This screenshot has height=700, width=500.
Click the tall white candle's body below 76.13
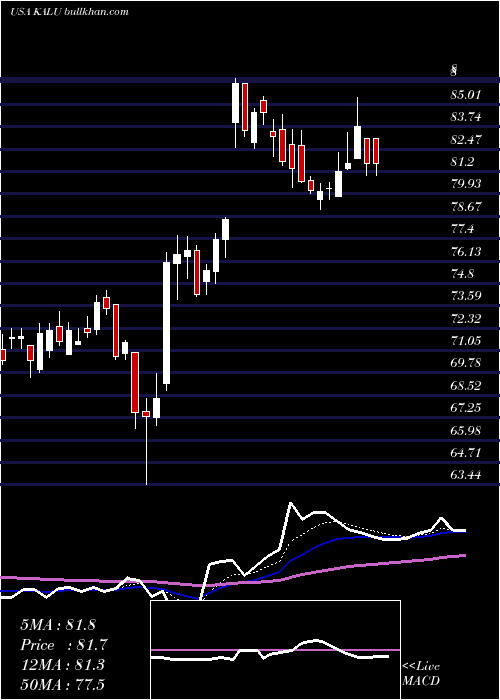tap(167, 323)
